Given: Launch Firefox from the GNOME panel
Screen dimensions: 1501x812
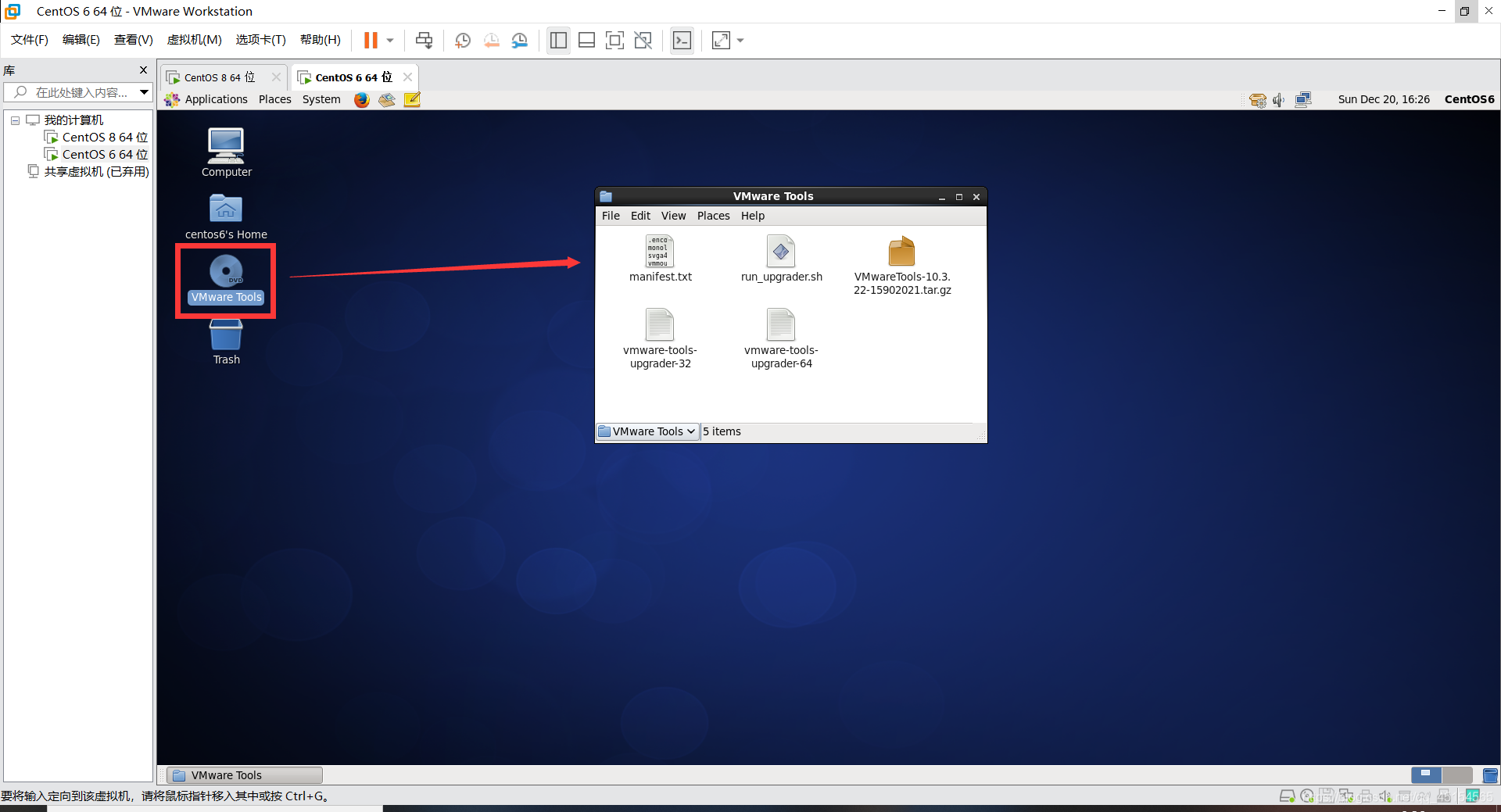Looking at the screenshot, I should pyautogui.click(x=361, y=99).
